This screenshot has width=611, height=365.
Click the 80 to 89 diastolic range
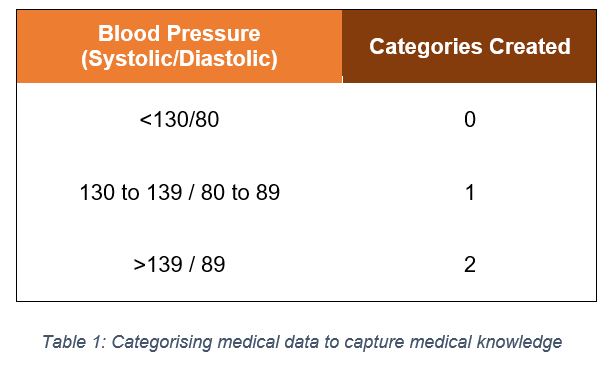pos(240,192)
